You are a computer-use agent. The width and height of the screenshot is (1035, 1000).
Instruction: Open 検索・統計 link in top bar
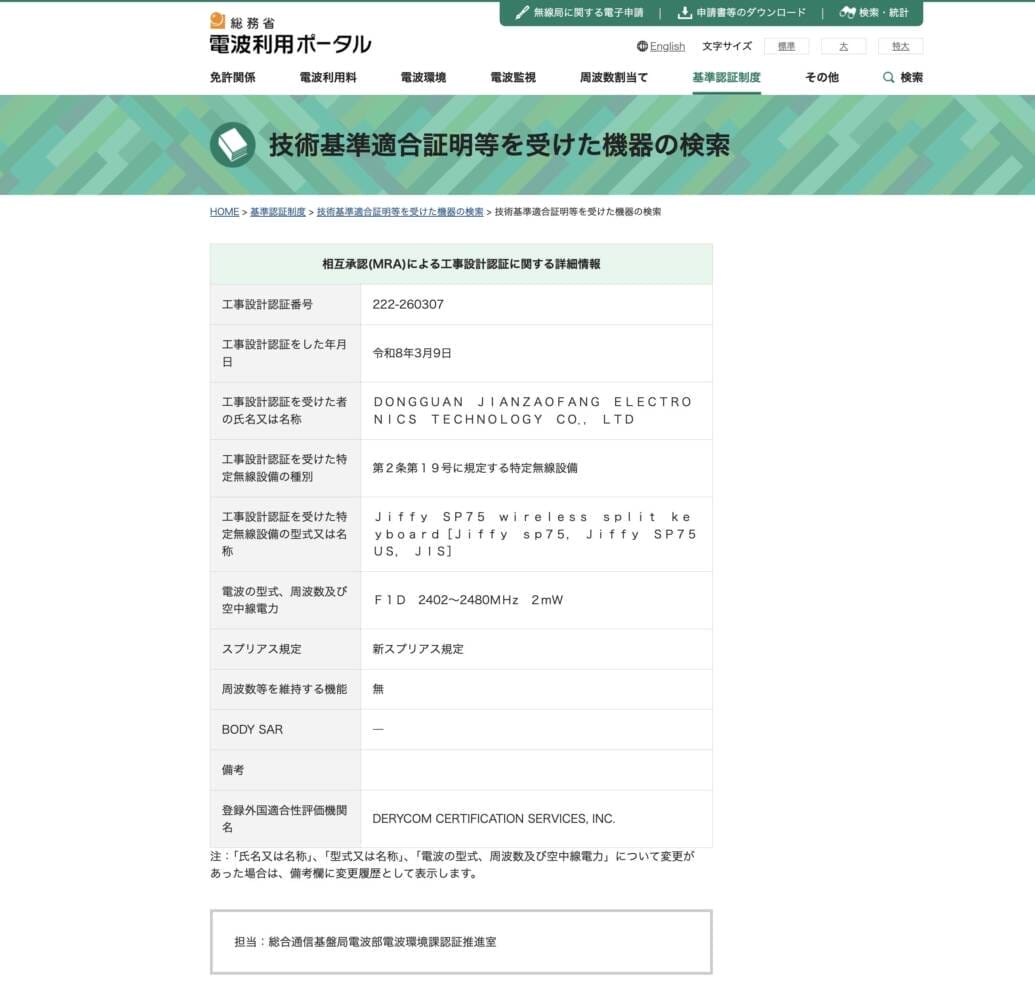[883, 13]
